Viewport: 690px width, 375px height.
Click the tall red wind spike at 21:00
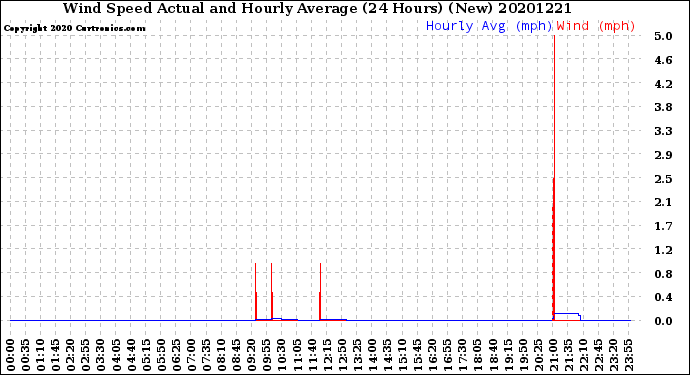(554, 178)
